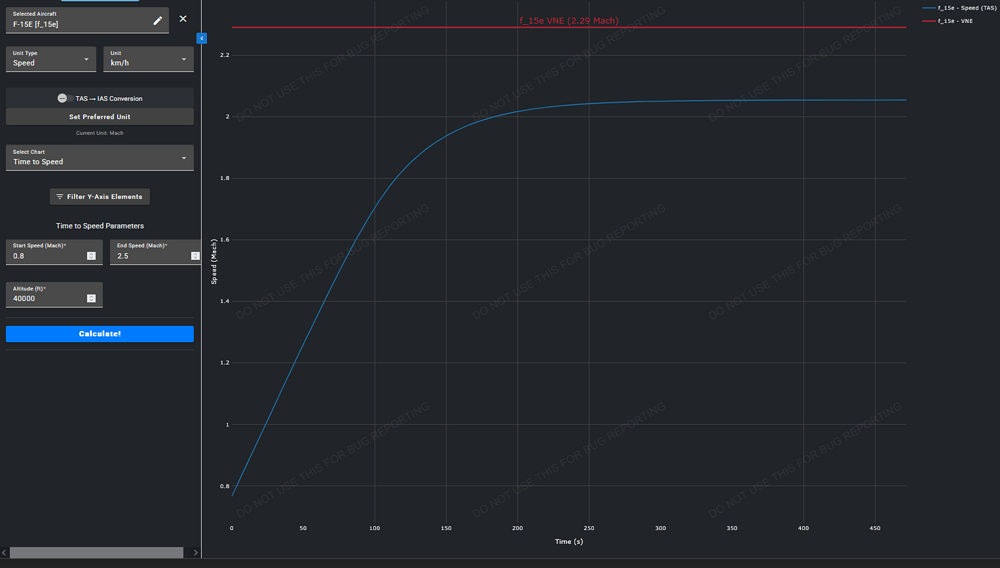Open the Unit Type dropdown
The height and width of the screenshot is (568, 1000).
[x=51, y=59]
